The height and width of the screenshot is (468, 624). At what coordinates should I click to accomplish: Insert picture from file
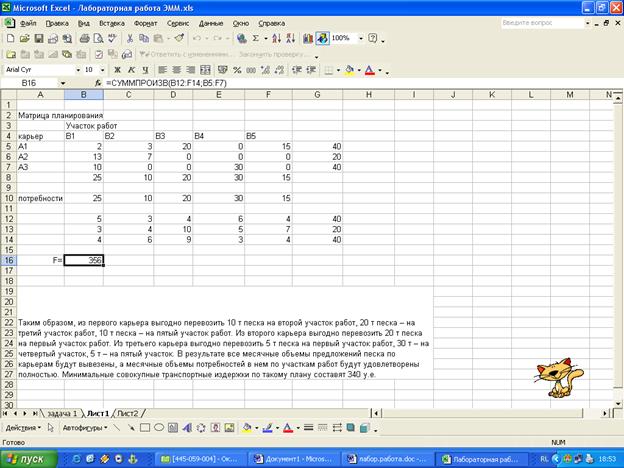point(229,428)
